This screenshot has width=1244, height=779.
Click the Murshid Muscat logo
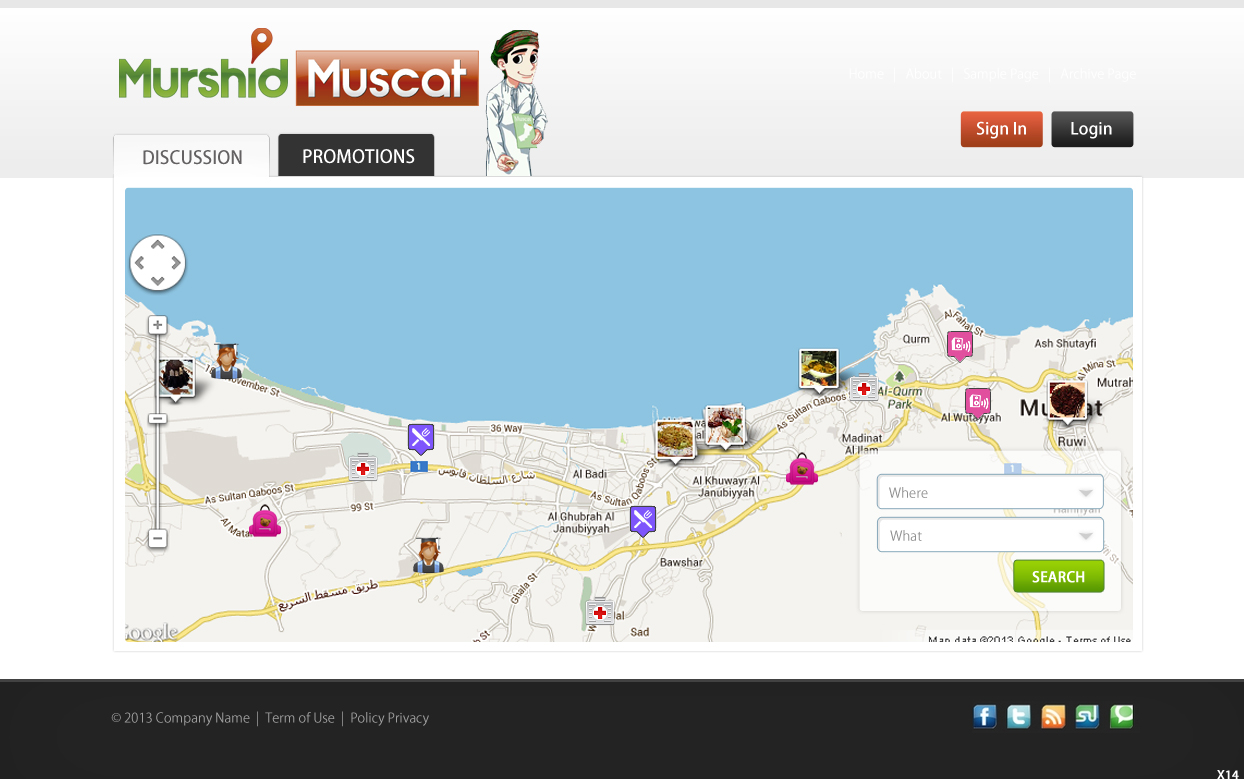coord(298,68)
